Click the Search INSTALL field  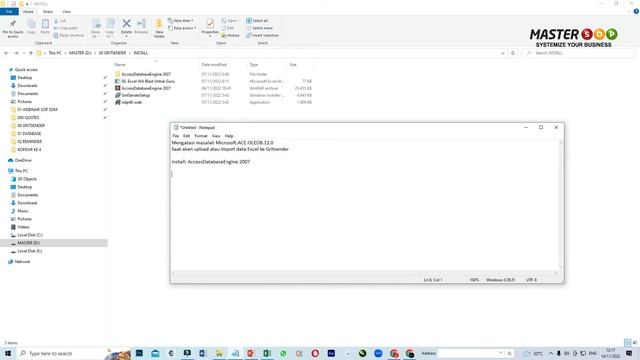(580, 53)
